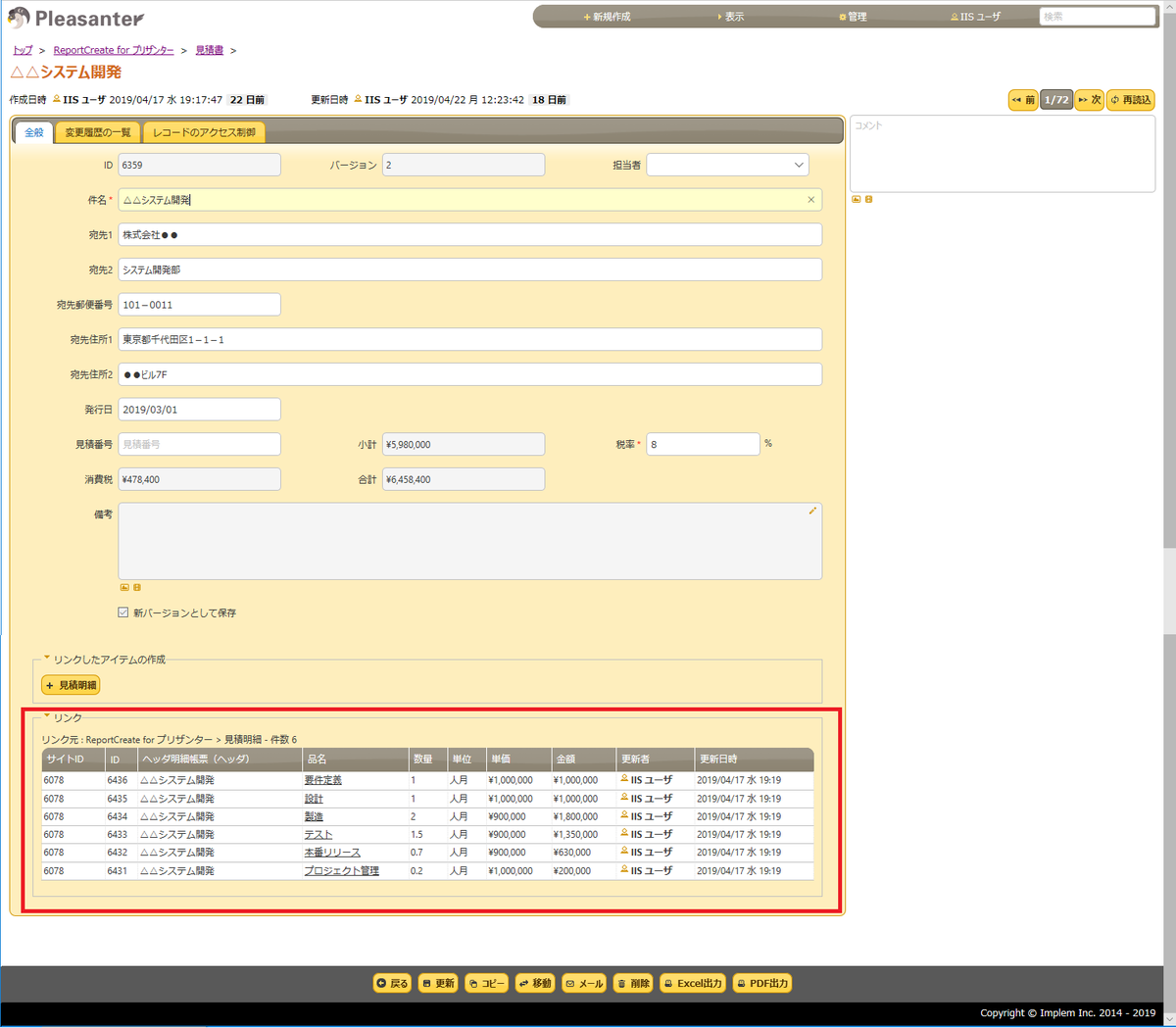Click the 品名 column header
Image resolution: width=1176 pixels, height=1028 pixels.
(356, 759)
